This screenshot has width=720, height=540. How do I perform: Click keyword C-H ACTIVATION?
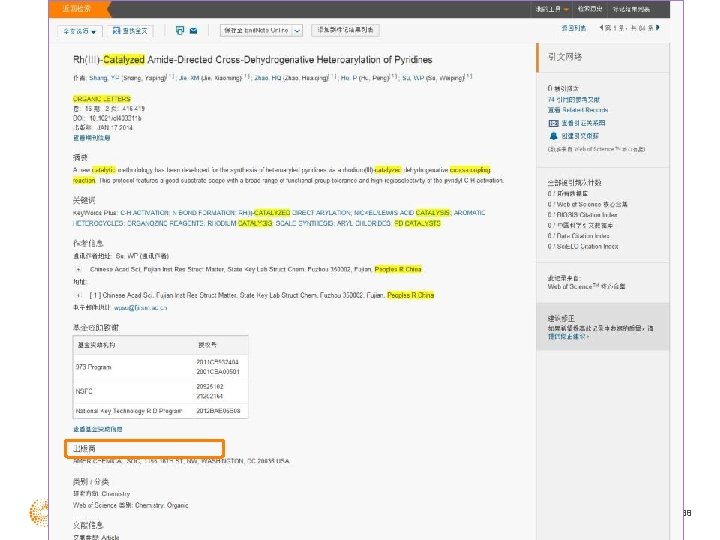pos(145,213)
